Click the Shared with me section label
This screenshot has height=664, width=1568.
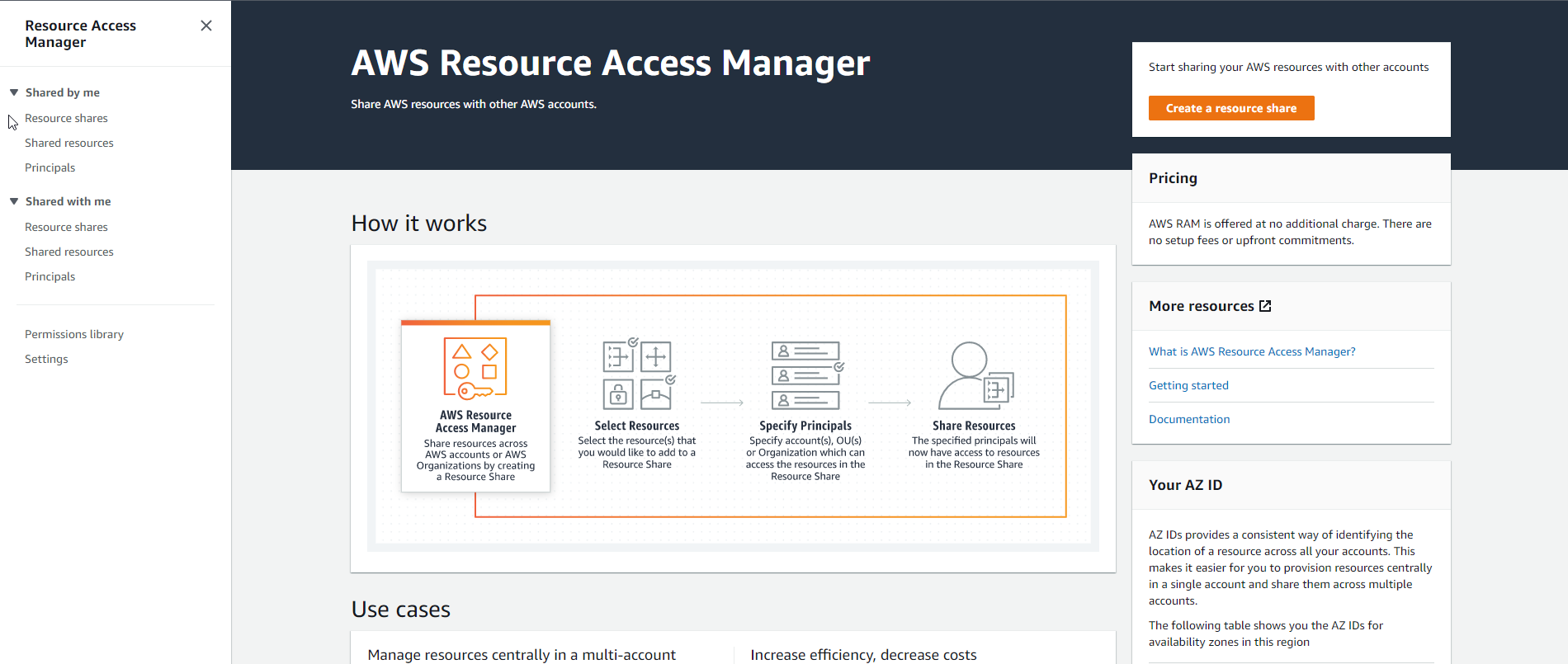[x=68, y=201]
